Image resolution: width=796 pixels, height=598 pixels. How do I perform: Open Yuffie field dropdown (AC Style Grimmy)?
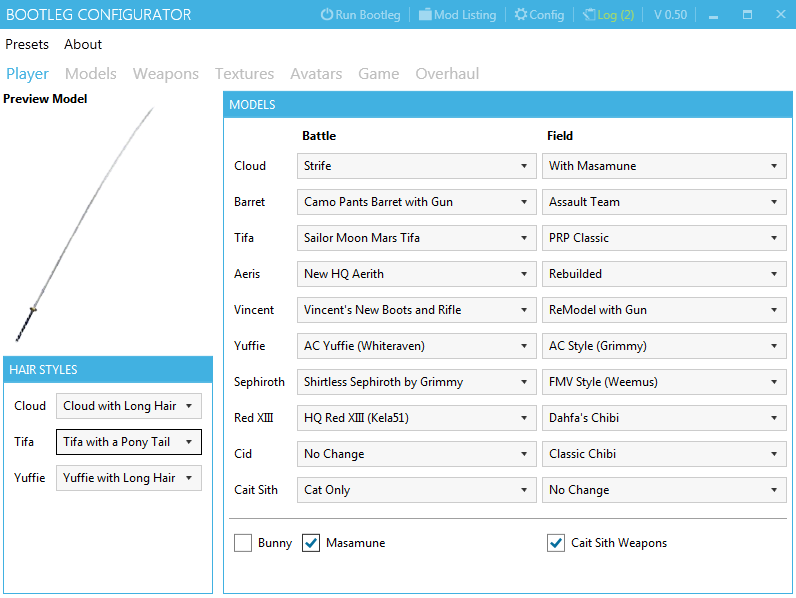(x=664, y=346)
